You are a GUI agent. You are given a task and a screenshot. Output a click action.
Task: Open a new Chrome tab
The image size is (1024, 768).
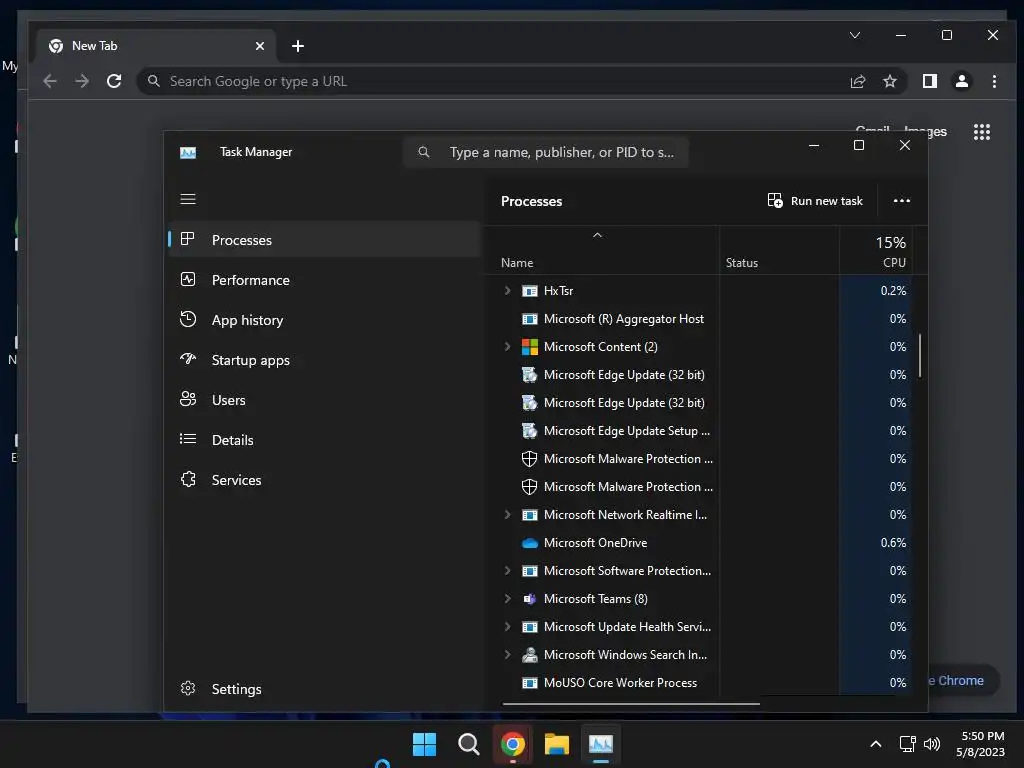coord(298,46)
